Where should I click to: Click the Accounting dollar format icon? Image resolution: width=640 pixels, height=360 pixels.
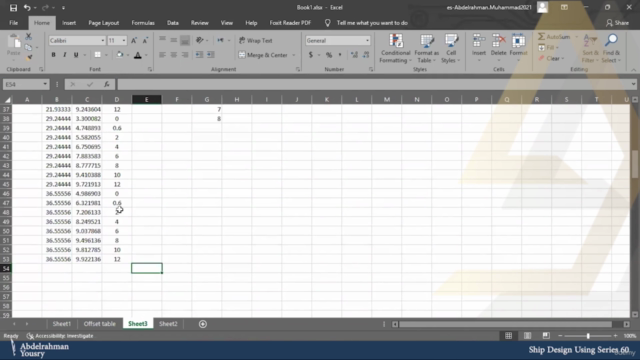pyautogui.click(x=311, y=55)
